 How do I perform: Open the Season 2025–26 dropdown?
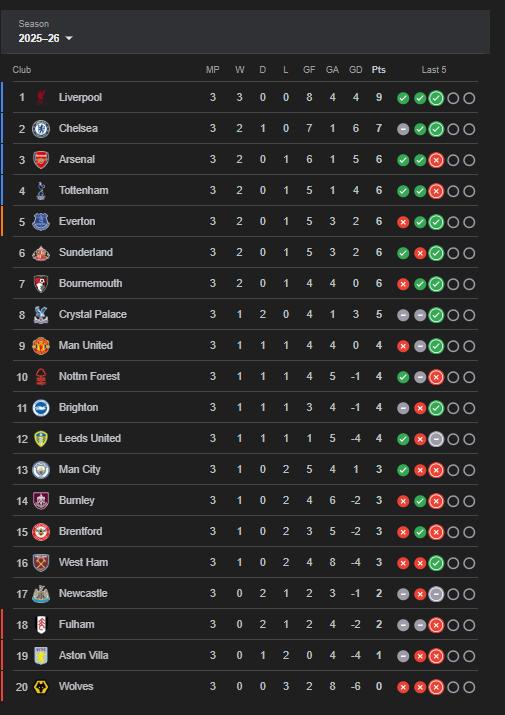[x=45, y=38]
